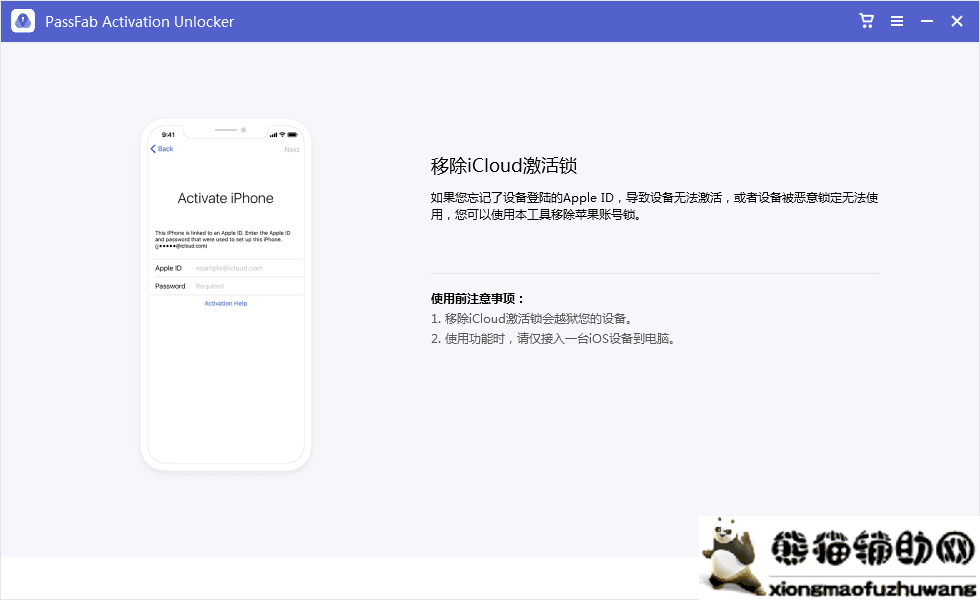Click the iPhone mockup preview
This screenshot has width=980, height=600.
226,293
